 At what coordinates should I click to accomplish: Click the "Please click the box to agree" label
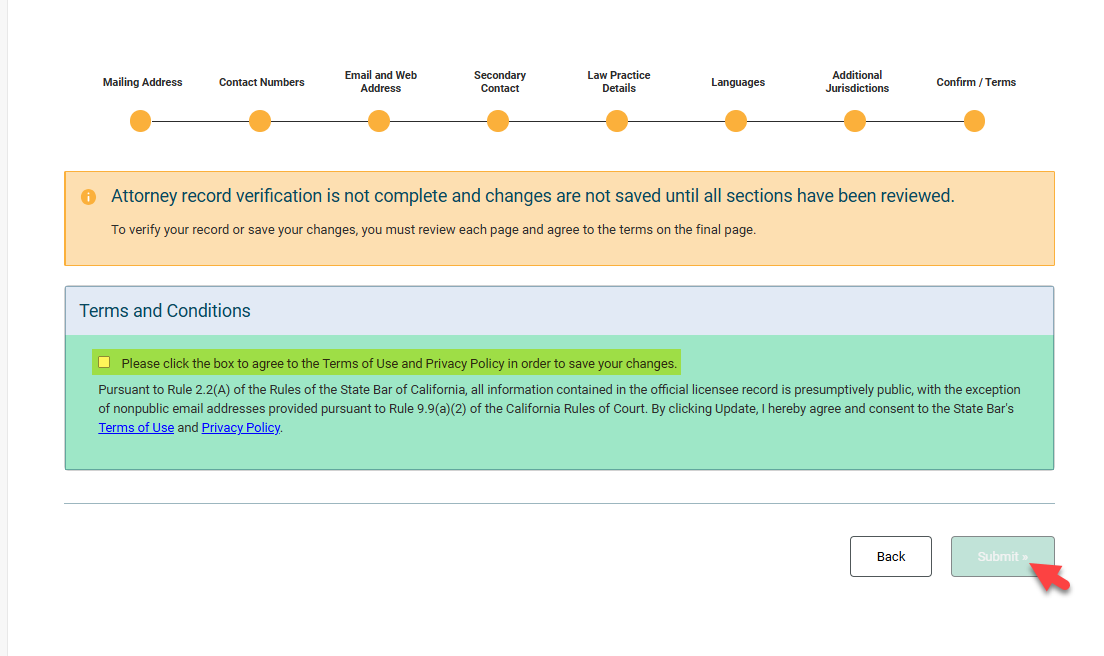[x=398, y=363]
